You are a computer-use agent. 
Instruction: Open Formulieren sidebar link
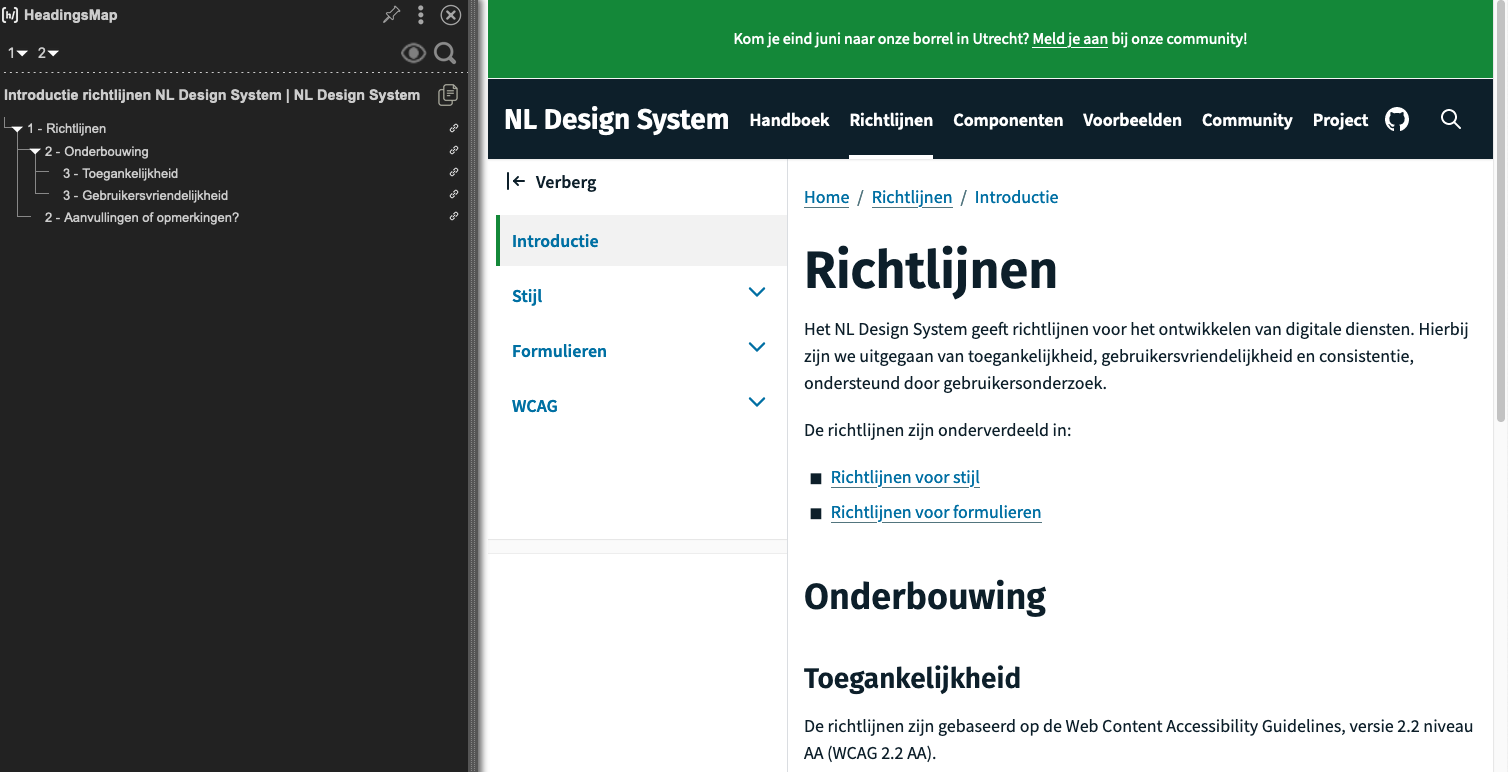(x=559, y=351)
